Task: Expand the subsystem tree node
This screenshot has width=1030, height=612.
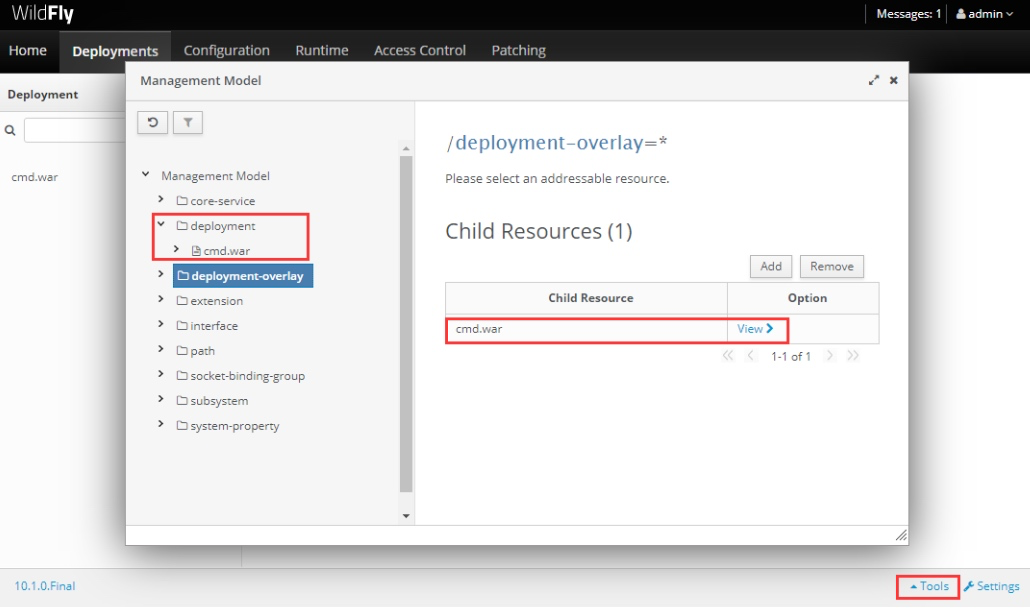Action: 161,399
